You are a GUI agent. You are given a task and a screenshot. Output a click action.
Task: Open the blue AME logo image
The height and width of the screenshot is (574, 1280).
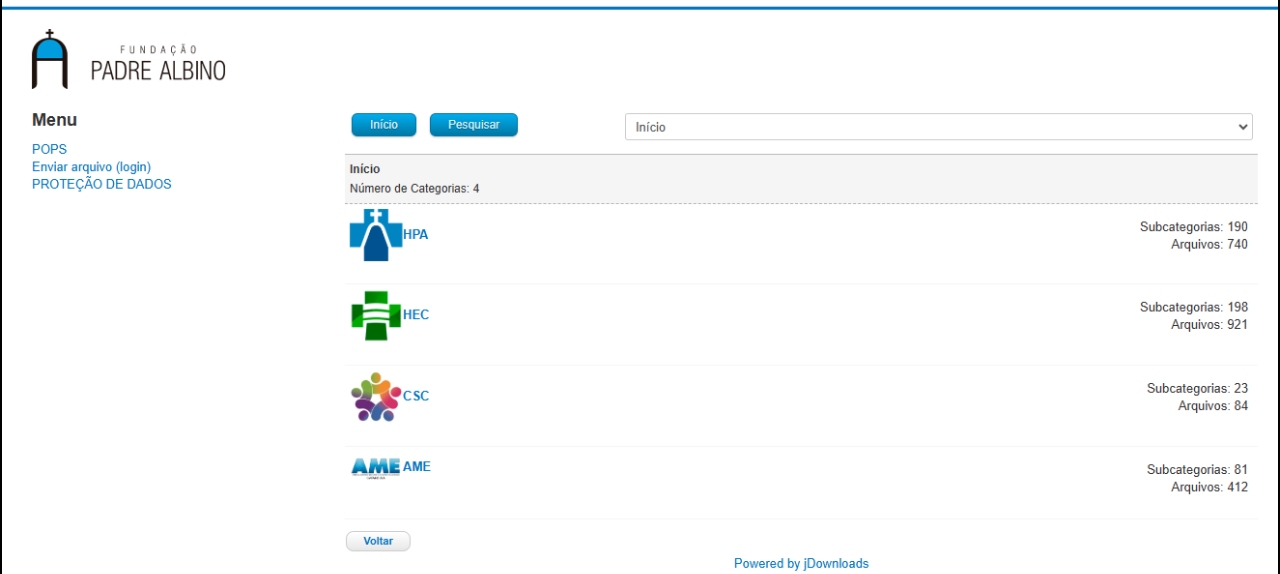click(x=375, y=467)
